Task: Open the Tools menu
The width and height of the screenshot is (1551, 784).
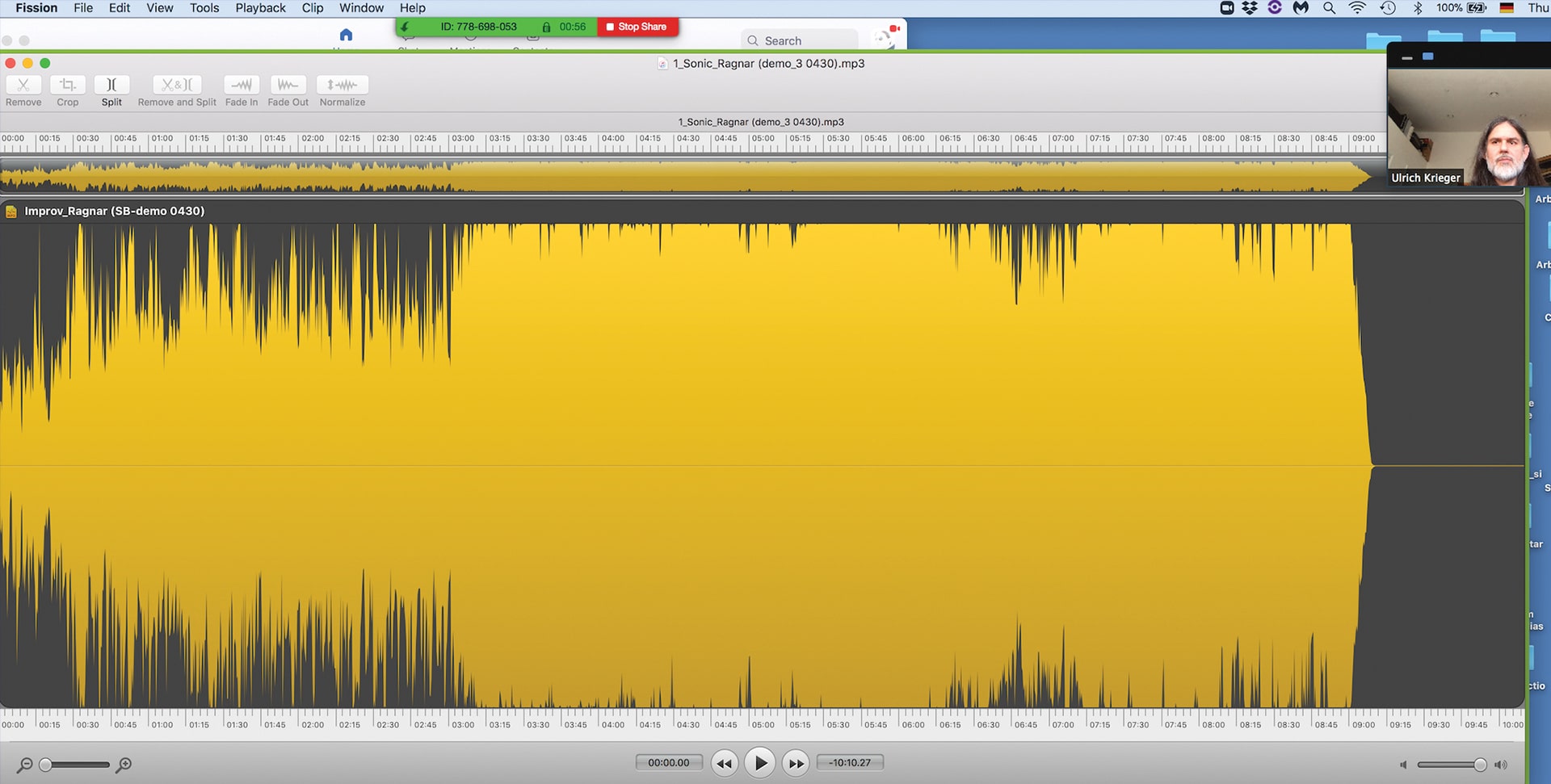Action: click(x=204, y=8)
